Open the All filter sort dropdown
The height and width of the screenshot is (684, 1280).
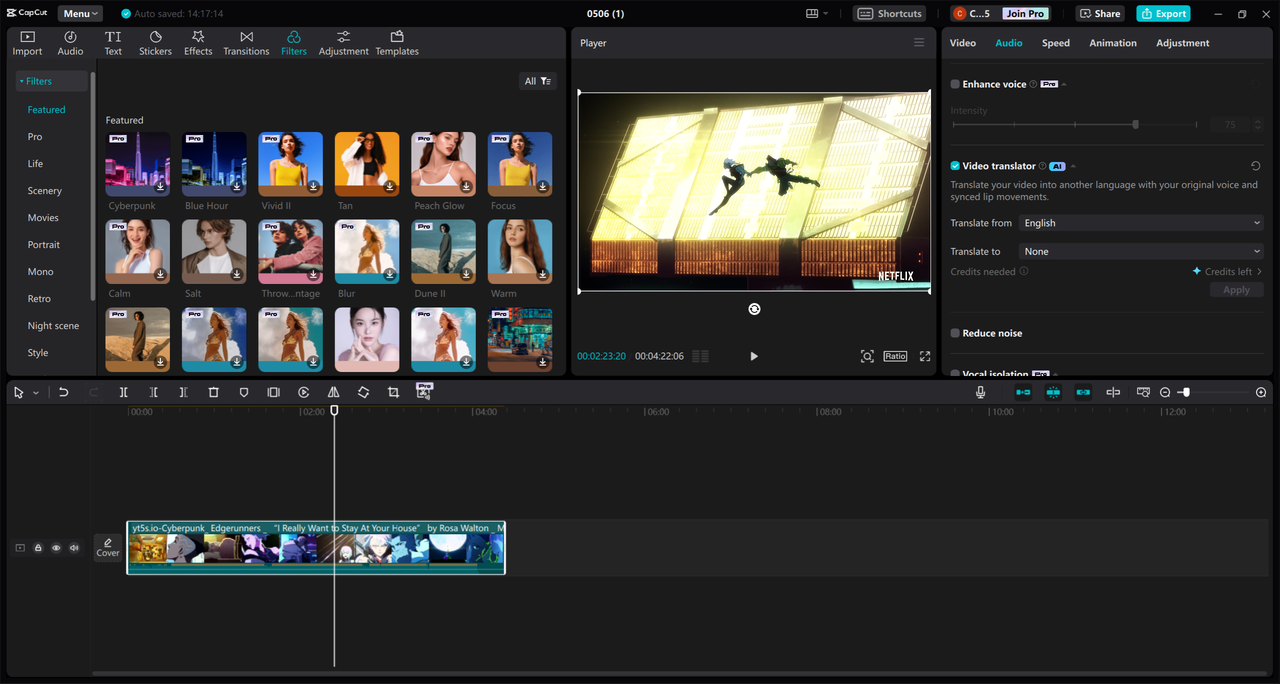click(x=538, y=81)
